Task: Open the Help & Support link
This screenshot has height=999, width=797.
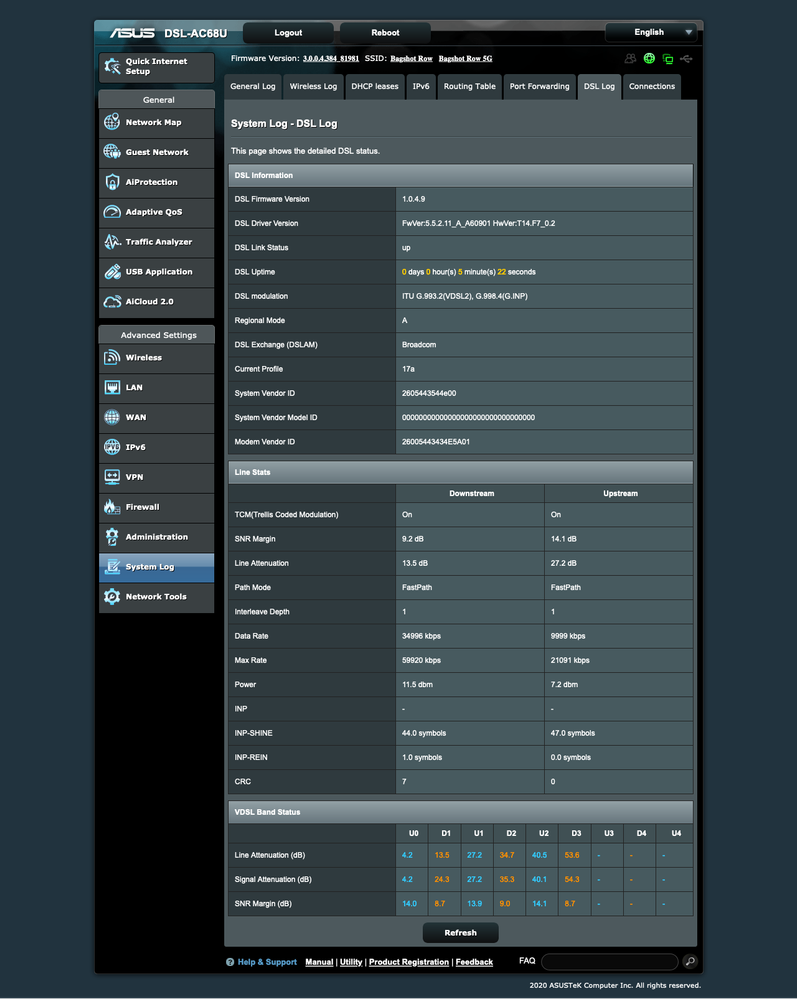Action: pyautogui.click(x=267, y=962)
